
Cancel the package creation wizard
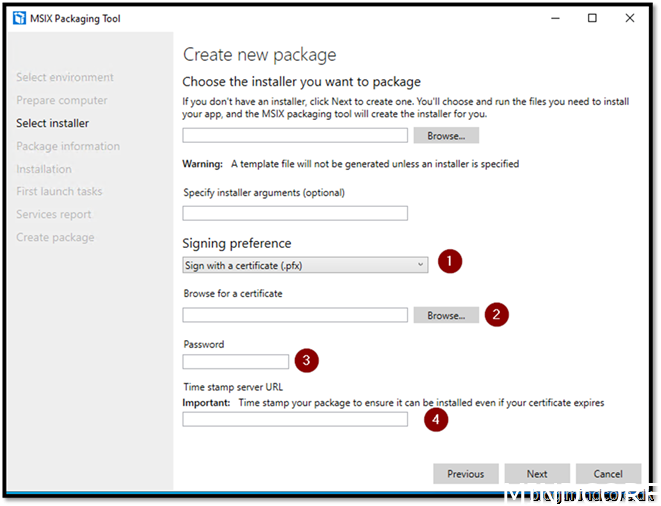click(608, 474)
